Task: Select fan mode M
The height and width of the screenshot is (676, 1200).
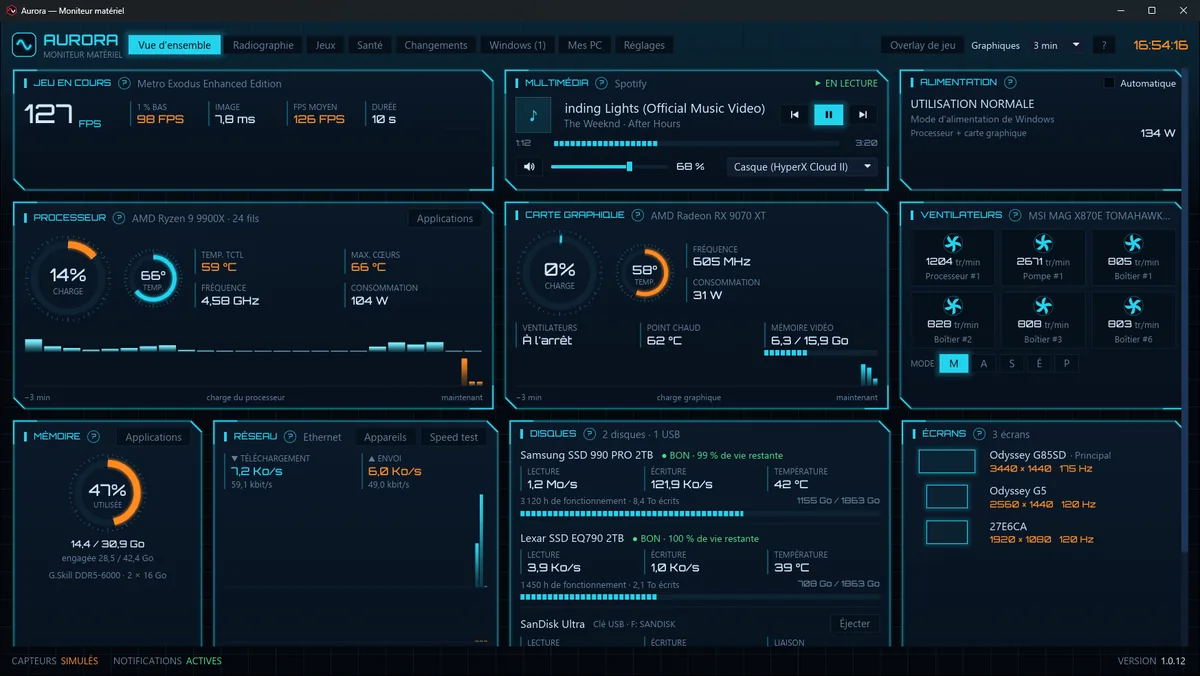Action: click(953, 364)
